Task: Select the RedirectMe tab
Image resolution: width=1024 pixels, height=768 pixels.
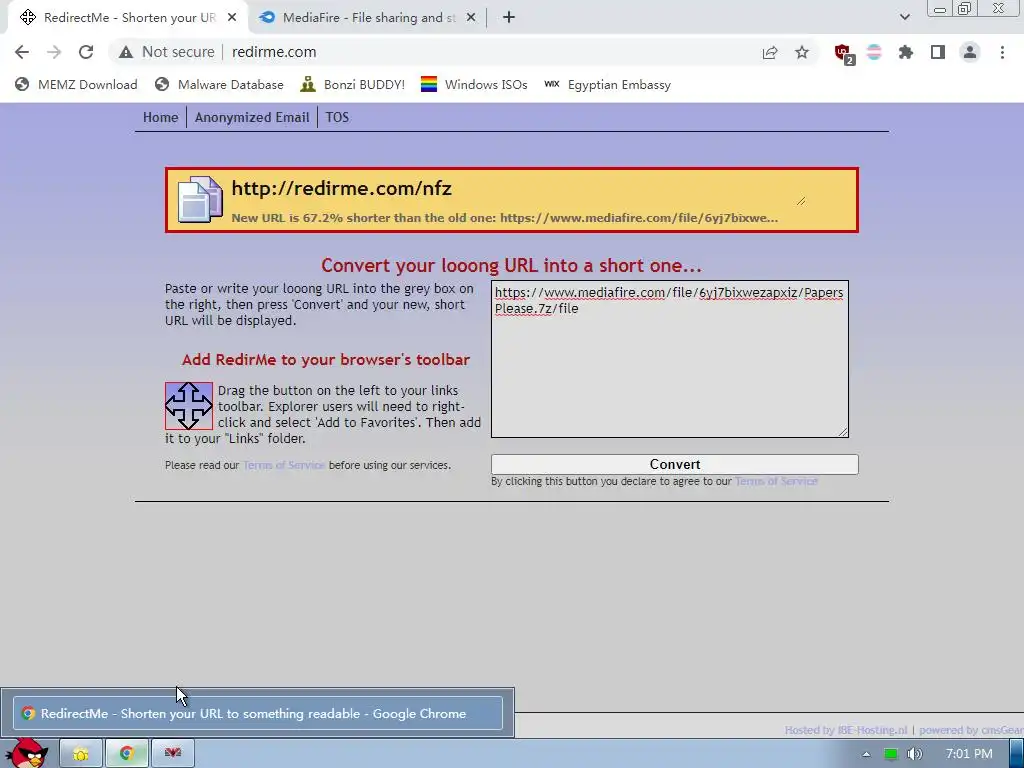Action: (127, 18)
